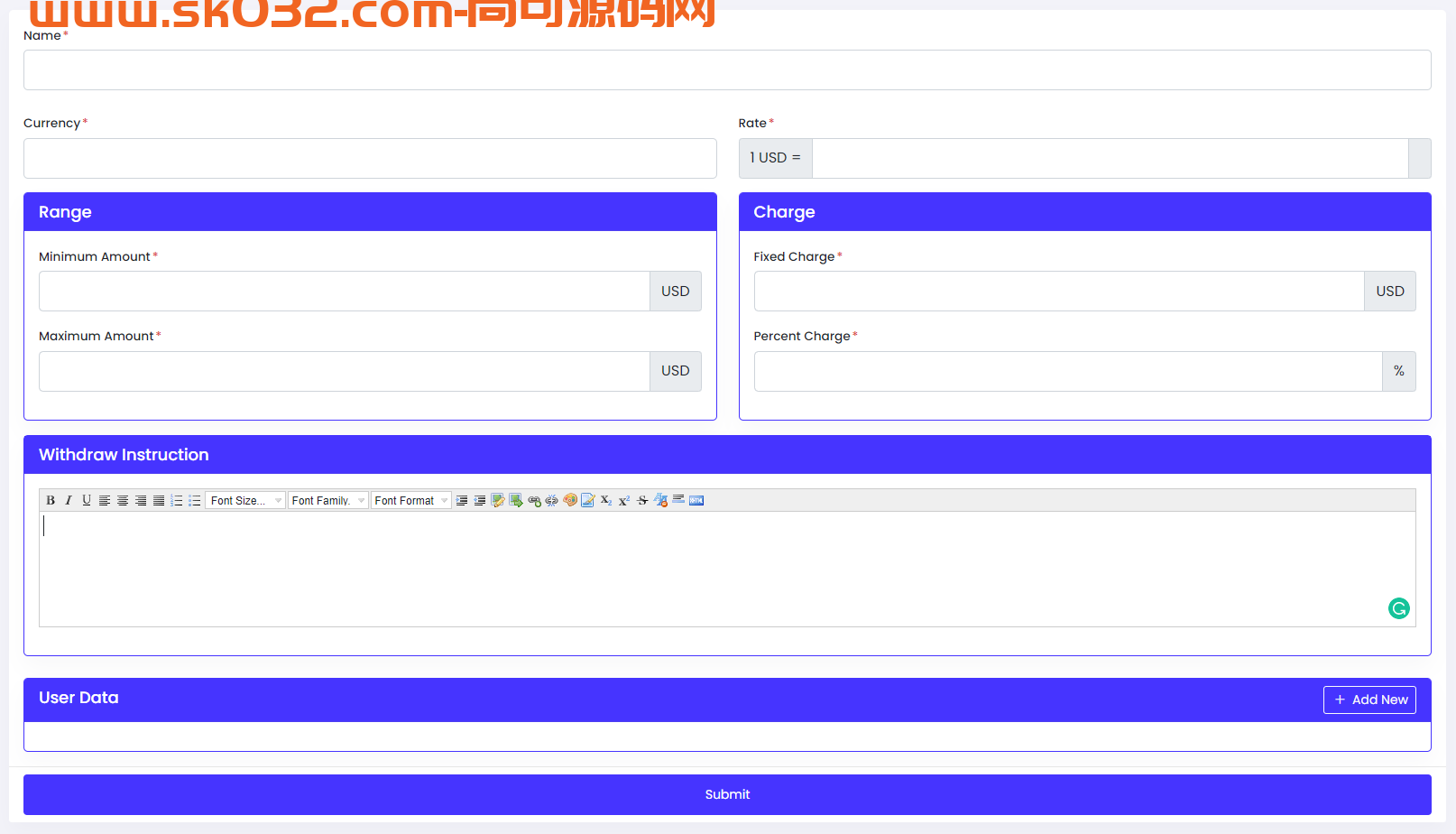Open the Insert Link tool
This screenshot has height=834, width=1456.
point(534,500)
